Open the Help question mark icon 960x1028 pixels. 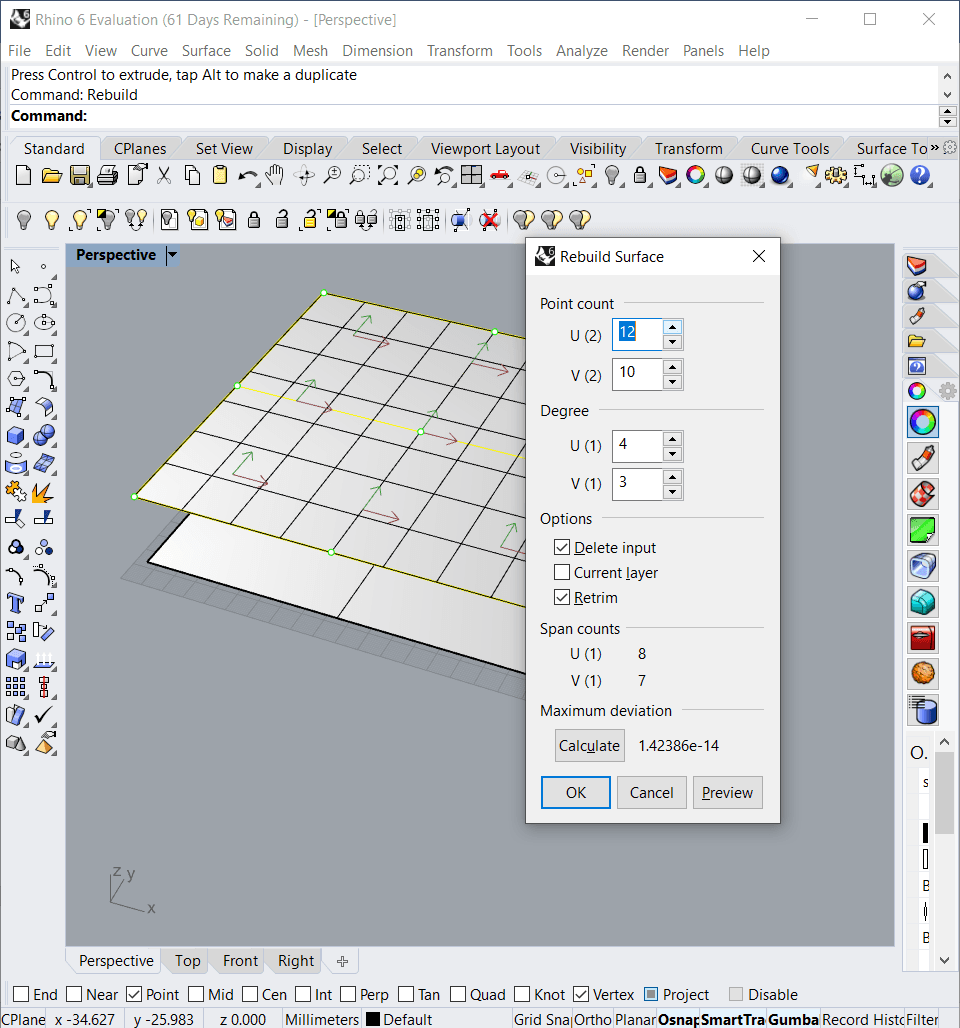[920, 176]
